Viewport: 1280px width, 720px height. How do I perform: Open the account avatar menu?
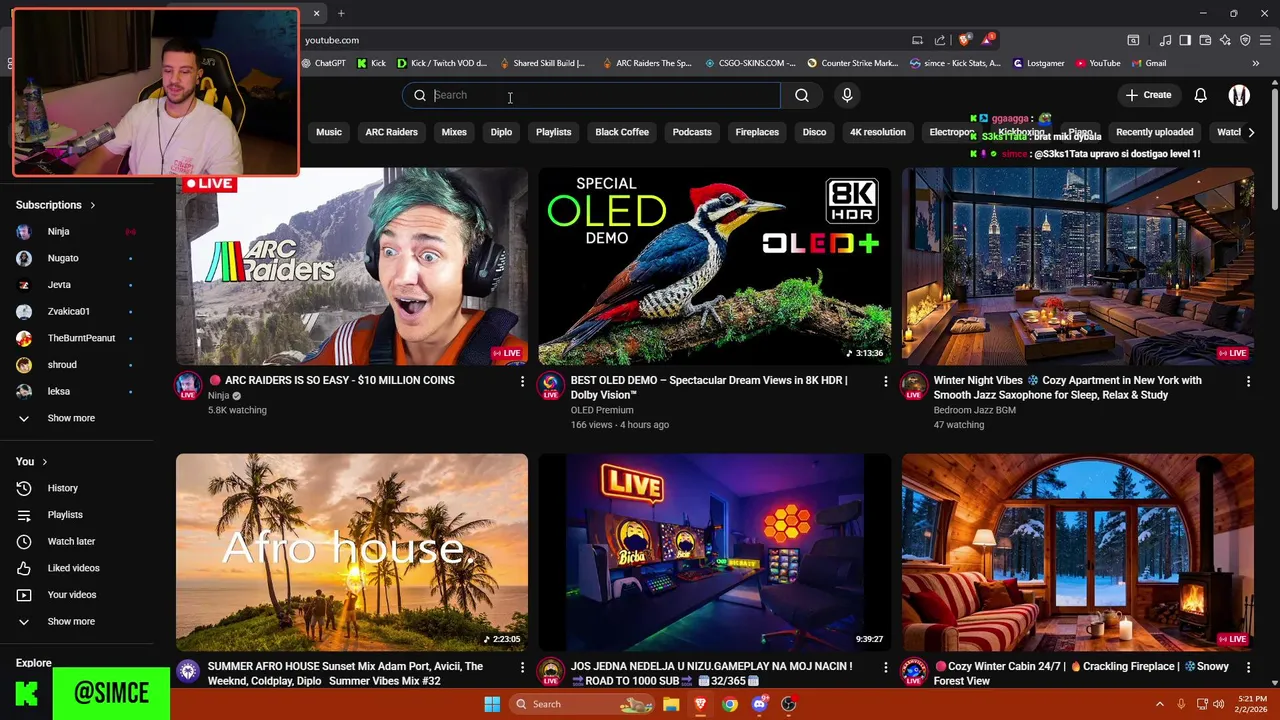(x=1239, y=95)
